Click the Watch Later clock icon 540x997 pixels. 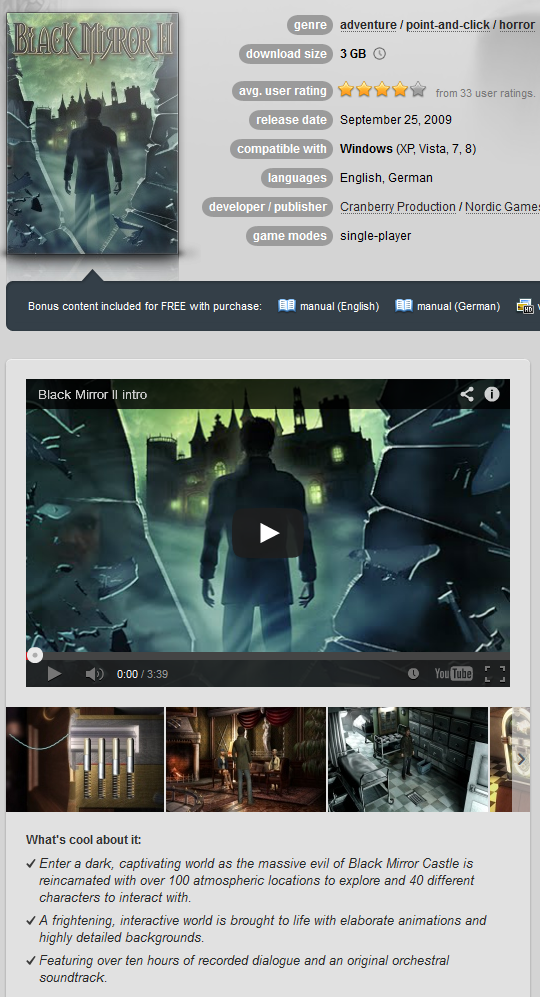coord(413,673)
